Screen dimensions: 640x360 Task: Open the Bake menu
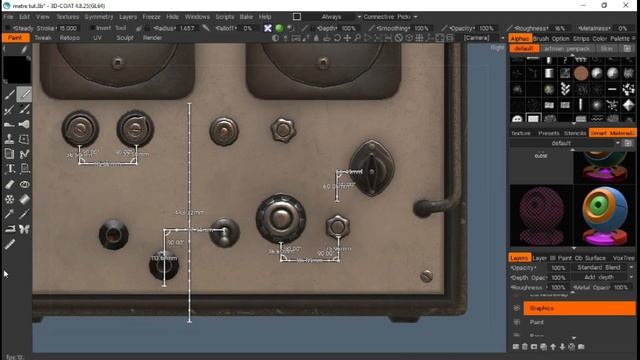click(246, 17)
